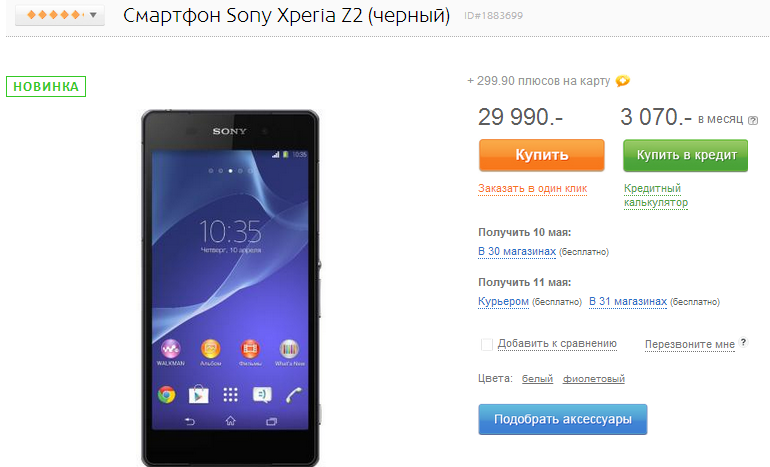This screenshot has width=770, height=467.
Task: Click the Chrome icon on phone image
Action: [x=166, y=394]
